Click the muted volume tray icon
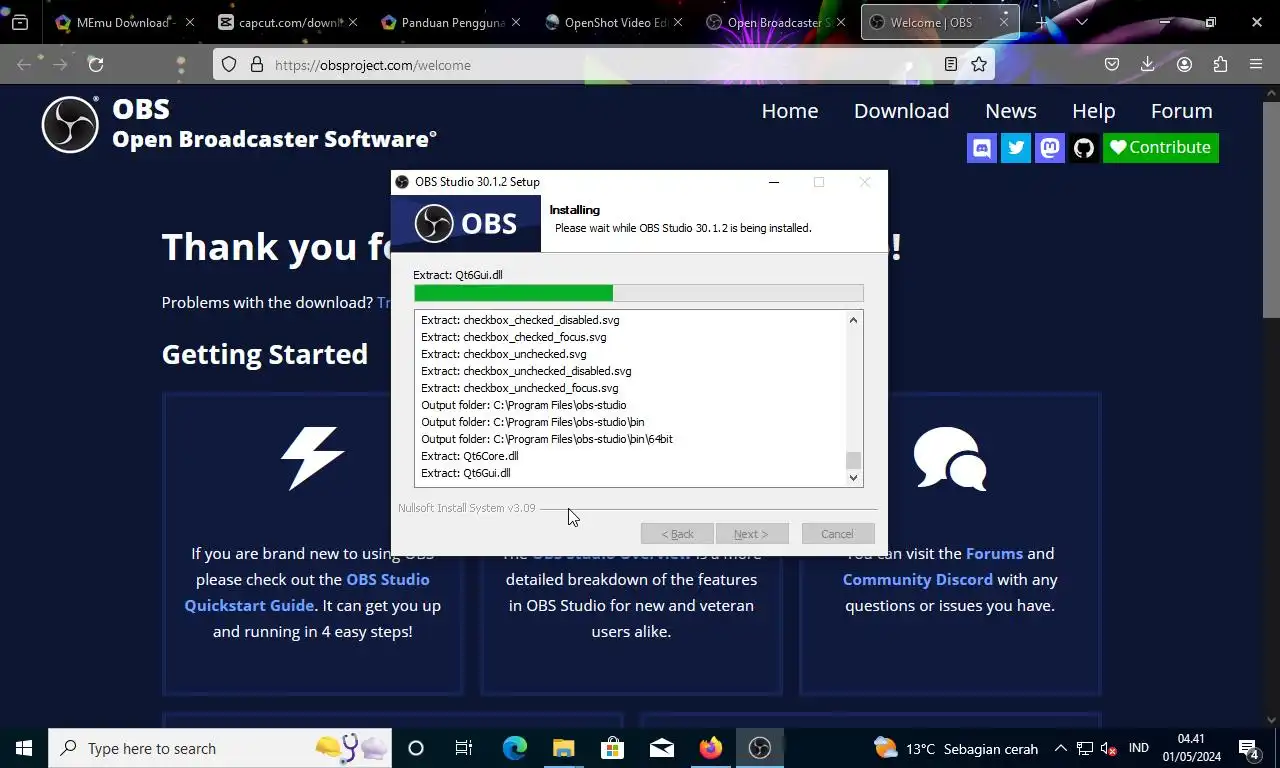This screenshot has width=1280, height=768. pos(1108,748)
